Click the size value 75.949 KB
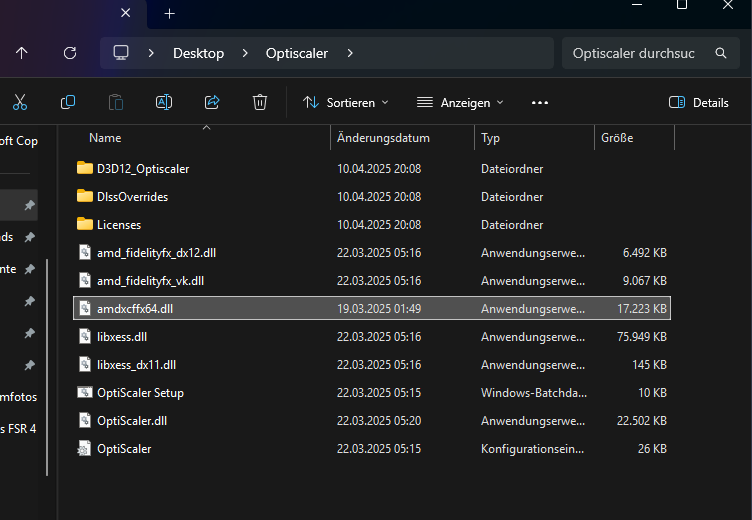The height and width of the screenshot is (520, 752). [x=642, y=337]
